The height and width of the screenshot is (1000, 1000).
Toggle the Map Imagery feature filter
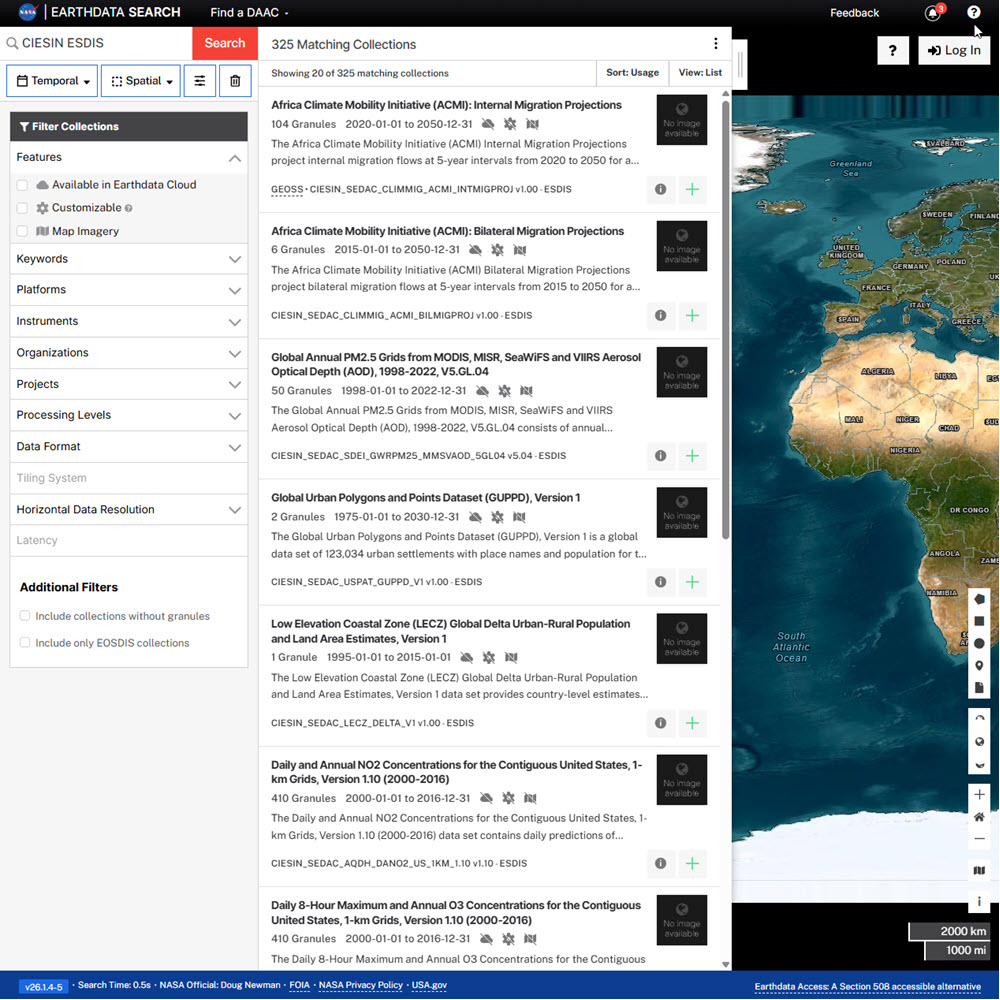[x=22, y=232]
